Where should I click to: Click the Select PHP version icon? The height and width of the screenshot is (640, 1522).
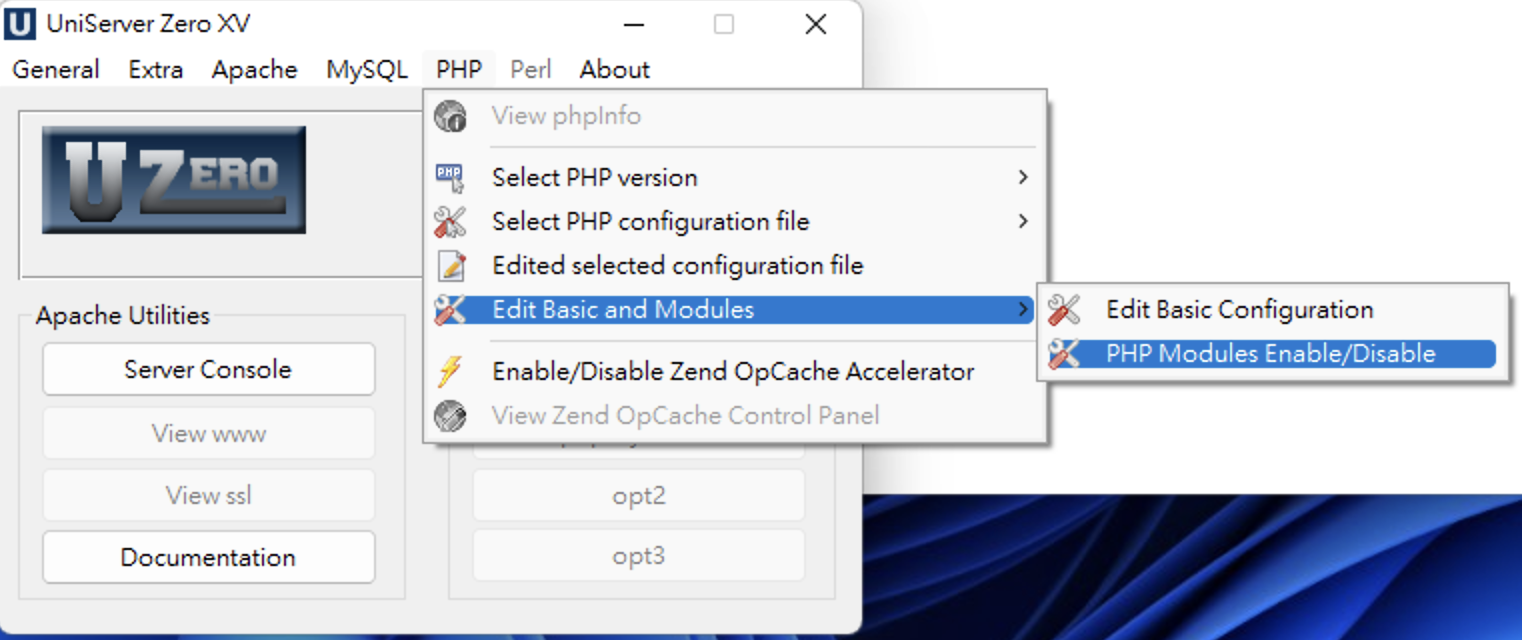451,178
